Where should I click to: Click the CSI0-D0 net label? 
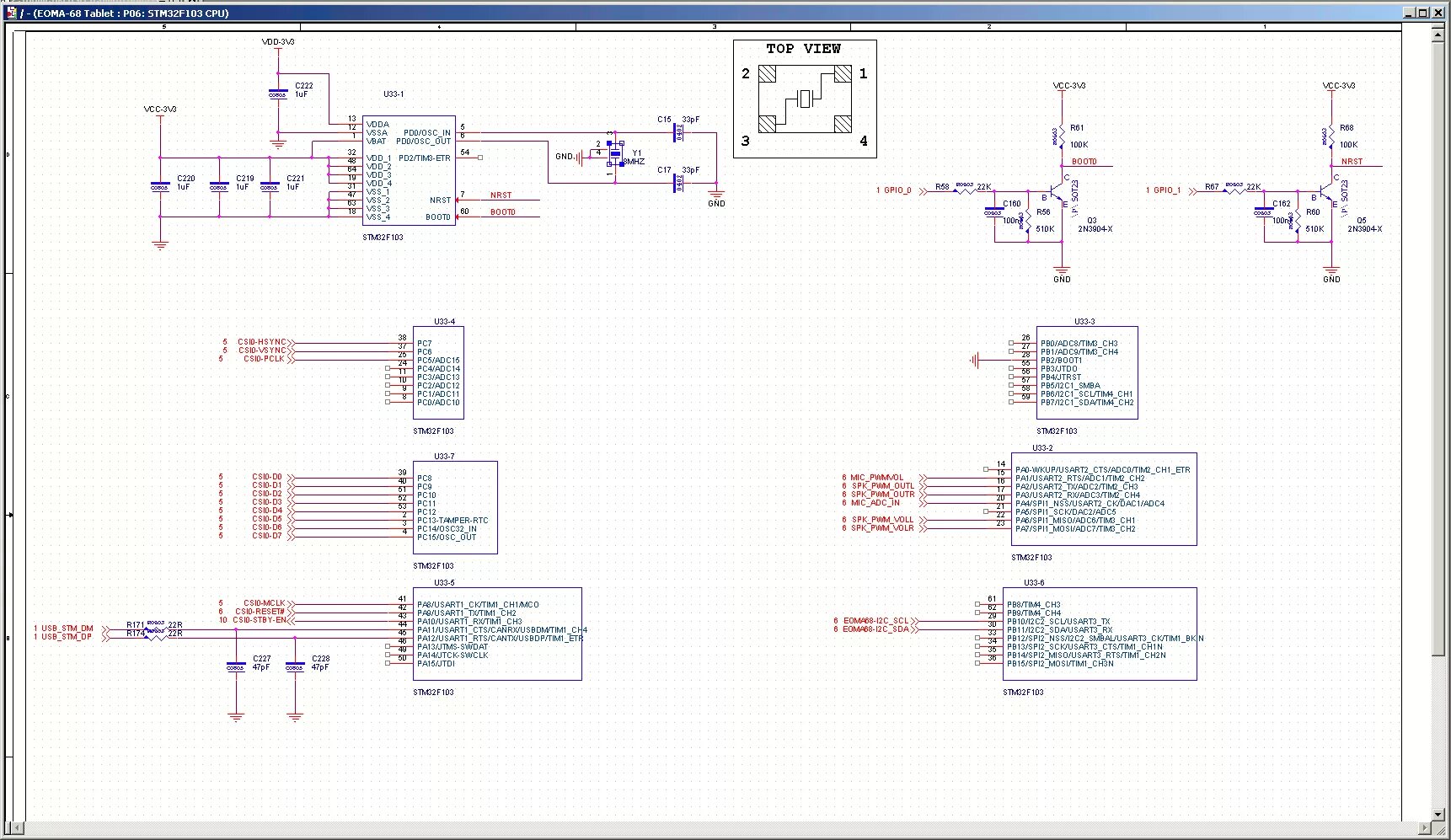click(267, 477)
